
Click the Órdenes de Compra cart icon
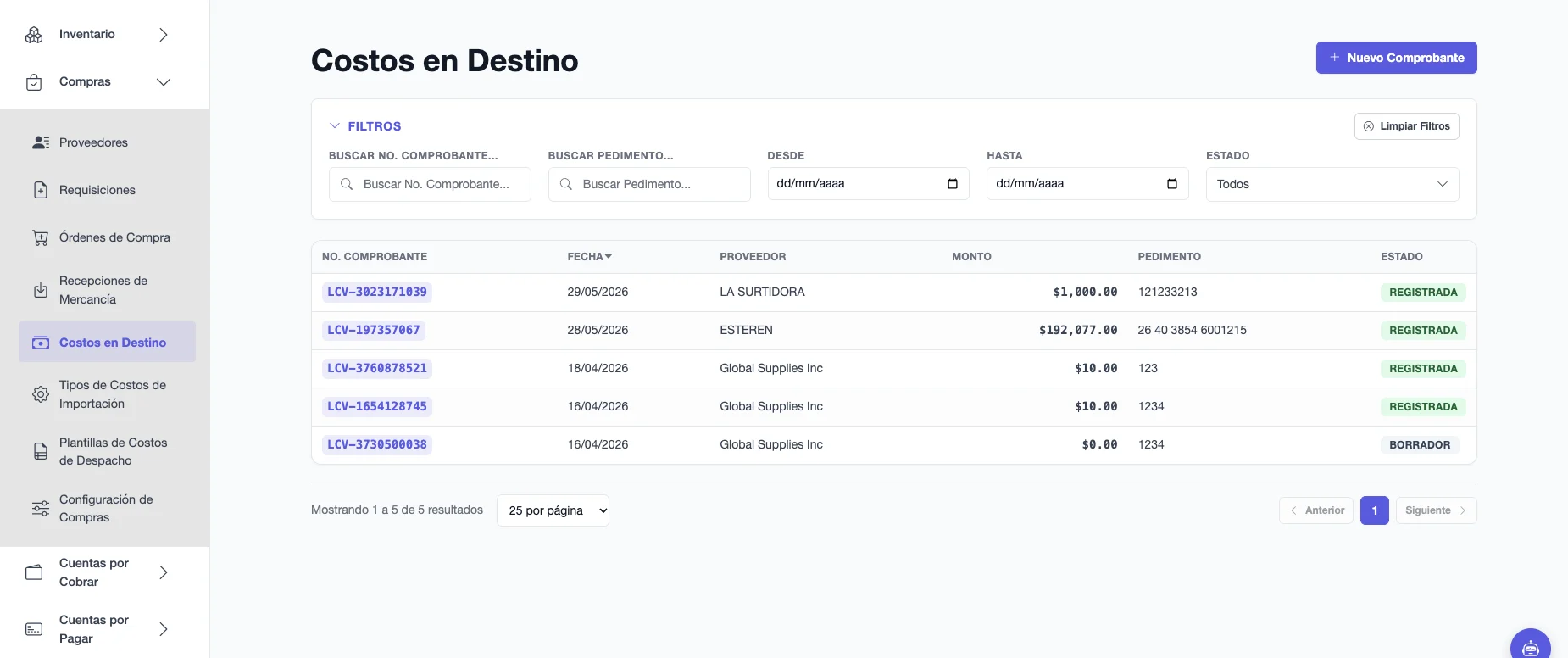[x=41, y=237]
